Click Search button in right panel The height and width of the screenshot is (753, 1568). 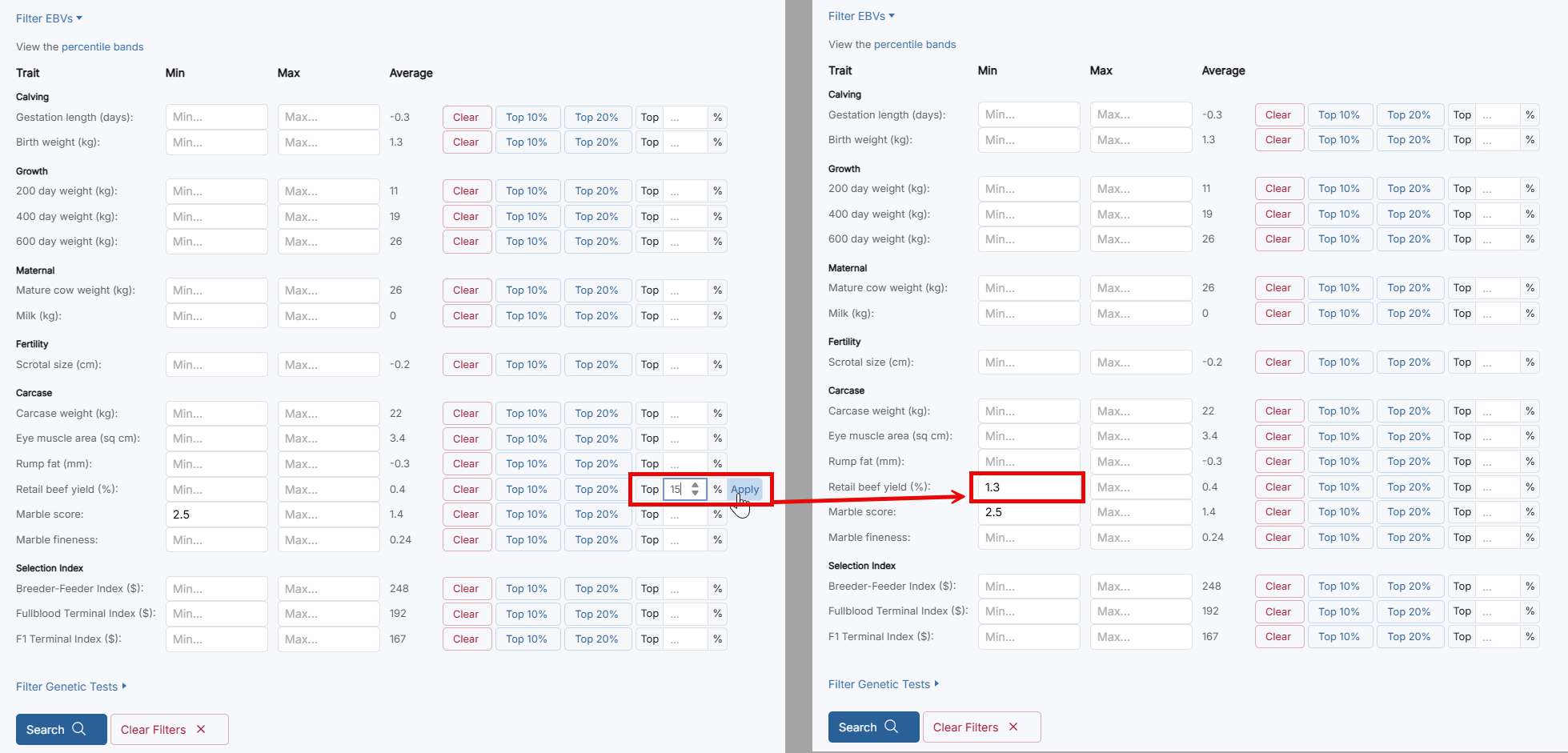coord(872,727)
